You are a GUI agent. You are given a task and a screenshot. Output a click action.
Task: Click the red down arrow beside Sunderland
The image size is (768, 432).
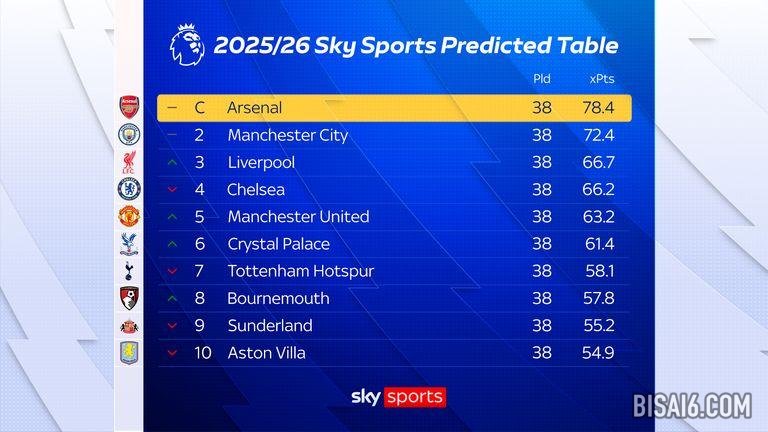pyautogui.click(x=172, y=326)
